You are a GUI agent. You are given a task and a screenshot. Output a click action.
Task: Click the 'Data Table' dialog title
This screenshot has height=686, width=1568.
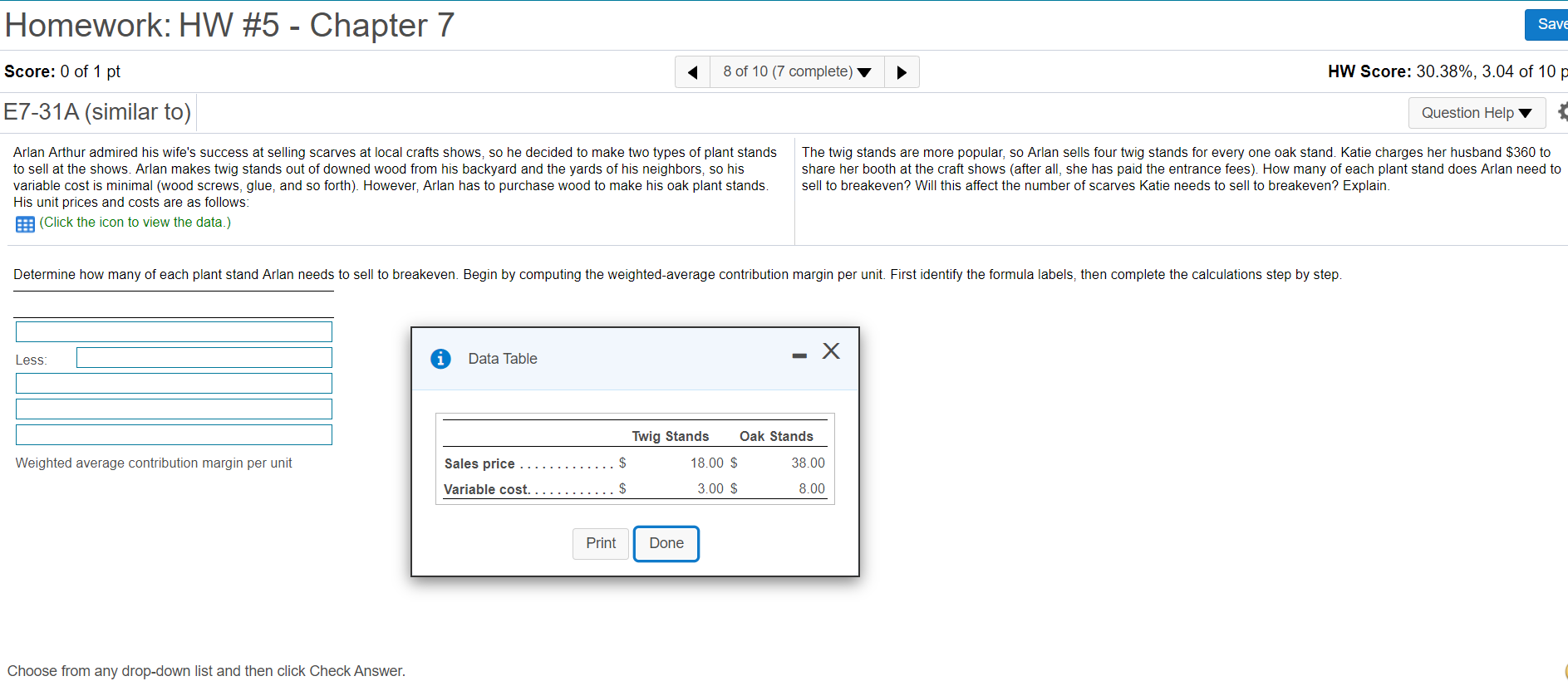(x=503, y=359)
